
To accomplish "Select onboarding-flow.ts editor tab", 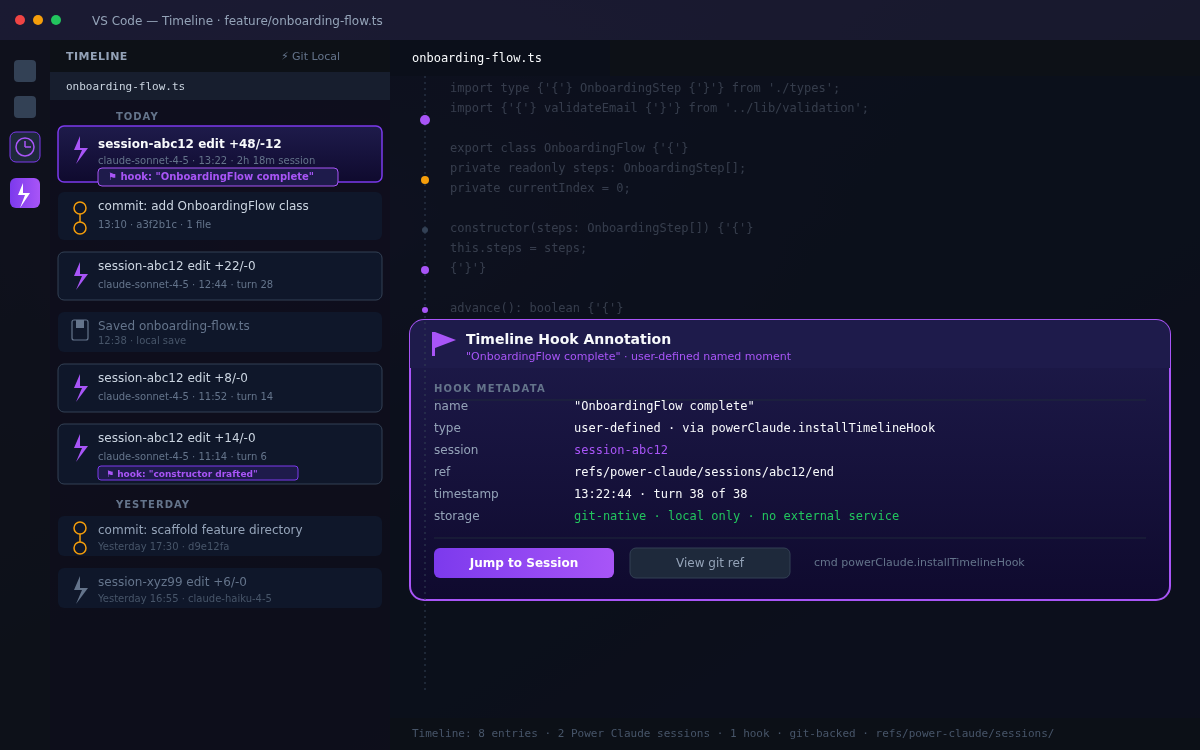I will click(477, 58).
